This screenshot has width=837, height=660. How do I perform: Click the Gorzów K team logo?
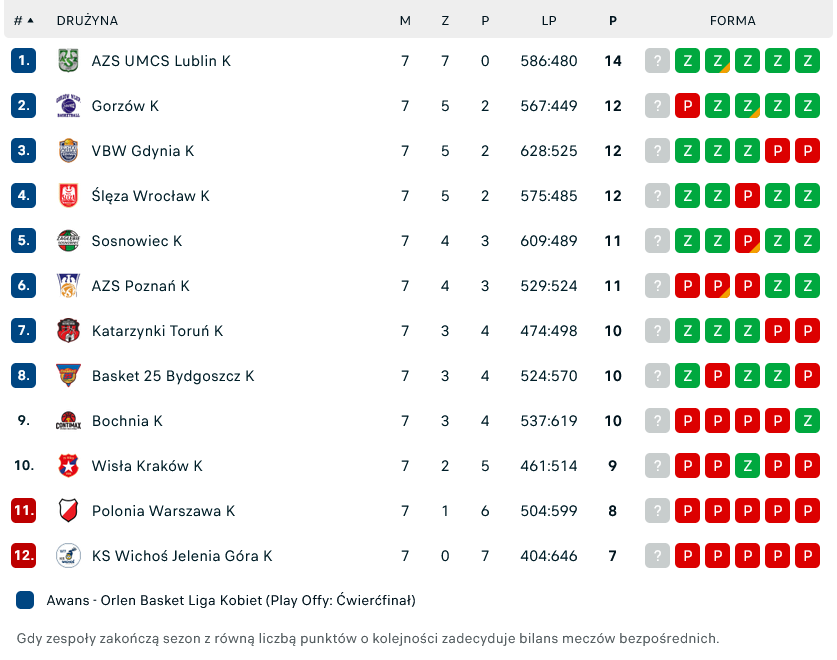coord(68,106)
